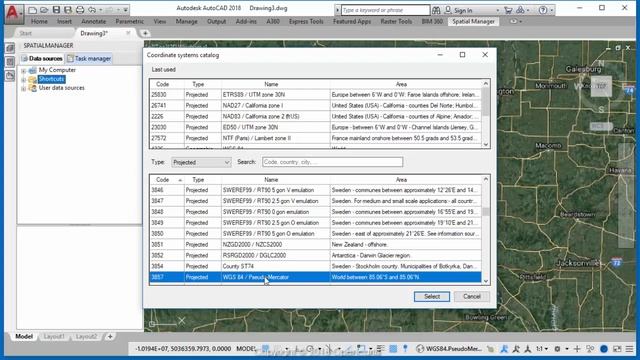Switch to Layout1 tab

click(x=54, y=337)
